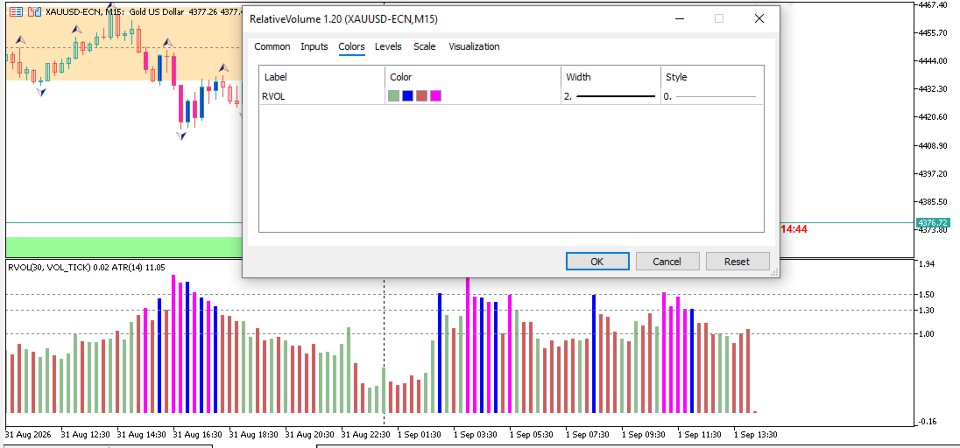Viewport: 960px width, 448px height.
Task: Click the 1.94 indicator scale value
Action: click(x=928, y=264)
